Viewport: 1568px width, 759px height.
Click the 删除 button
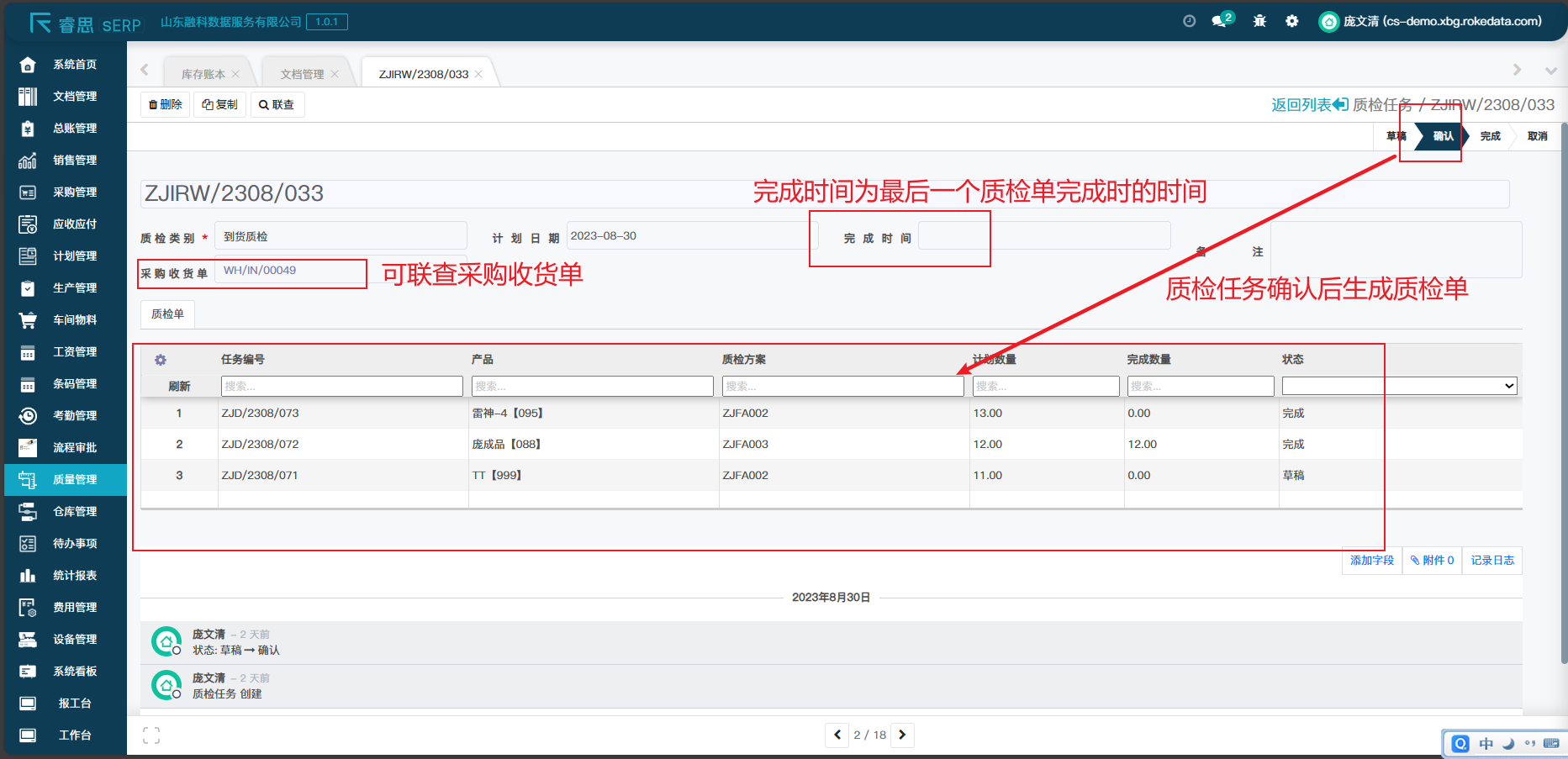[165, 104]
